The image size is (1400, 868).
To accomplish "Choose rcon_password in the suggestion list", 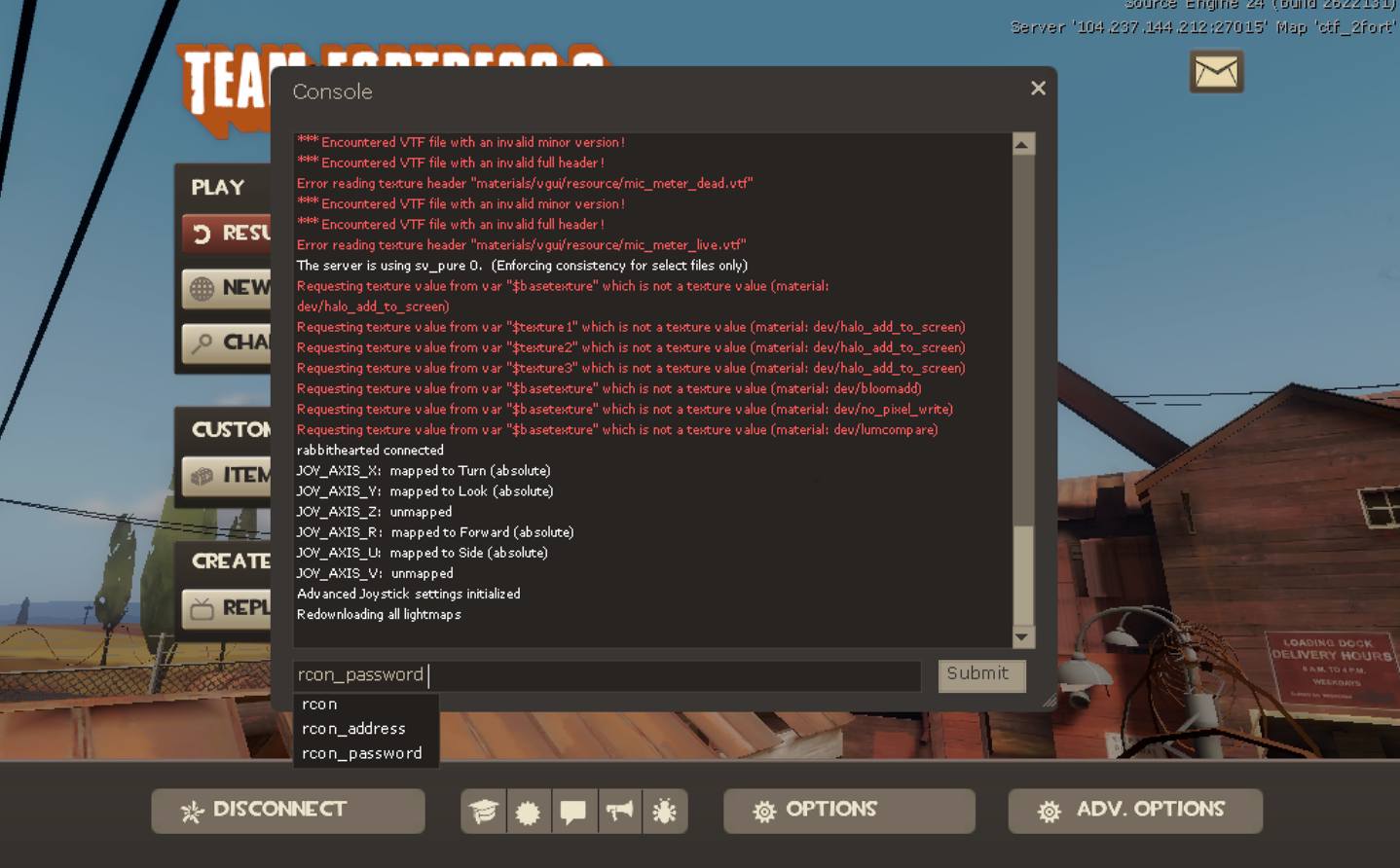I will [x=360, y=752].
